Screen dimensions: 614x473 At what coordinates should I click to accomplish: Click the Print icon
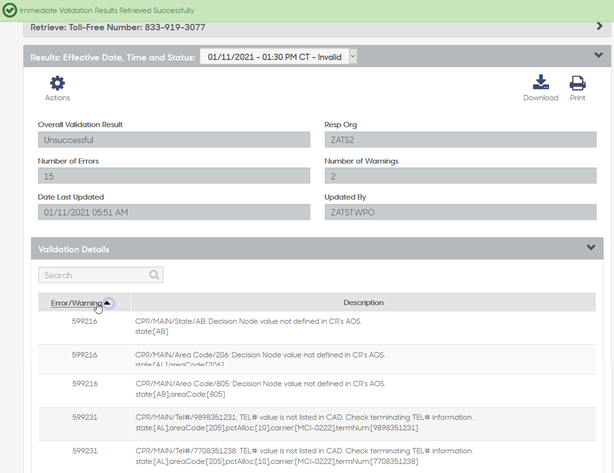[x=577, y=86]
